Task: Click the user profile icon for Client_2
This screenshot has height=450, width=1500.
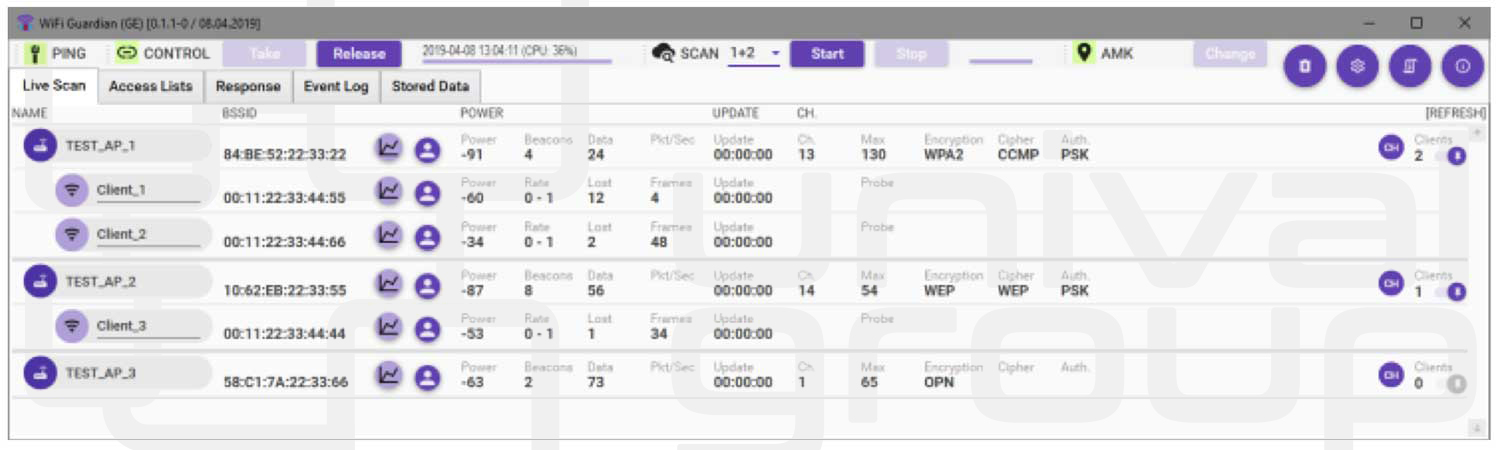Action: (x=427, y=235)
